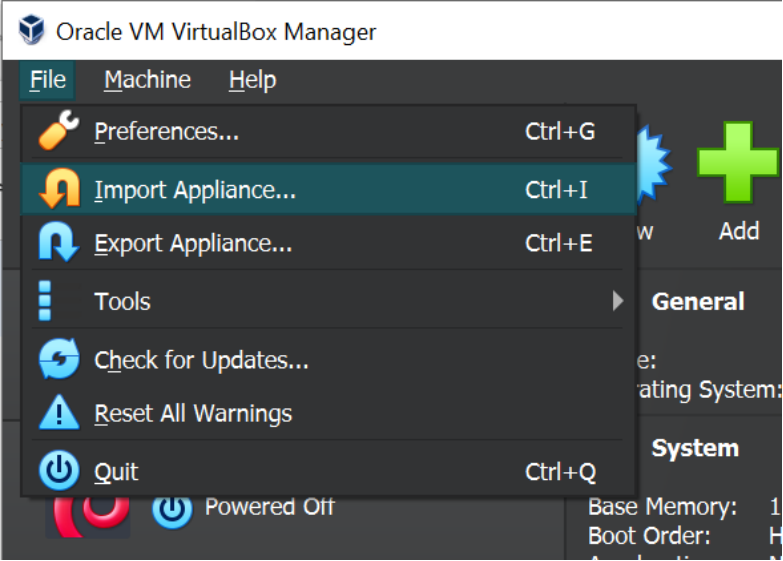
Task: Click the Check for Updates refresh icon
Action: point(59,359)
